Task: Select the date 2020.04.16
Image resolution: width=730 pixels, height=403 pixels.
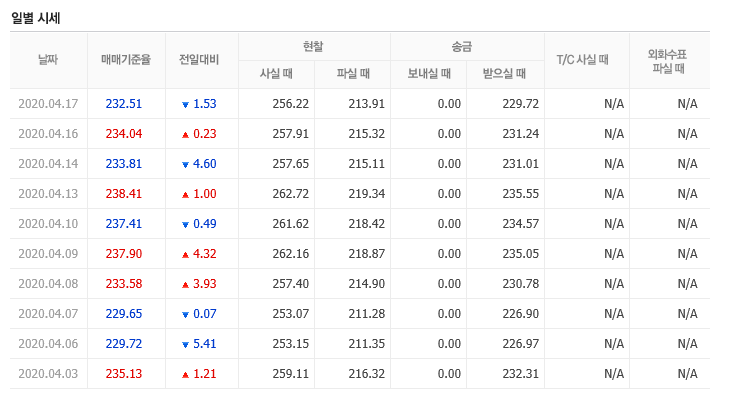Action: 48,134
